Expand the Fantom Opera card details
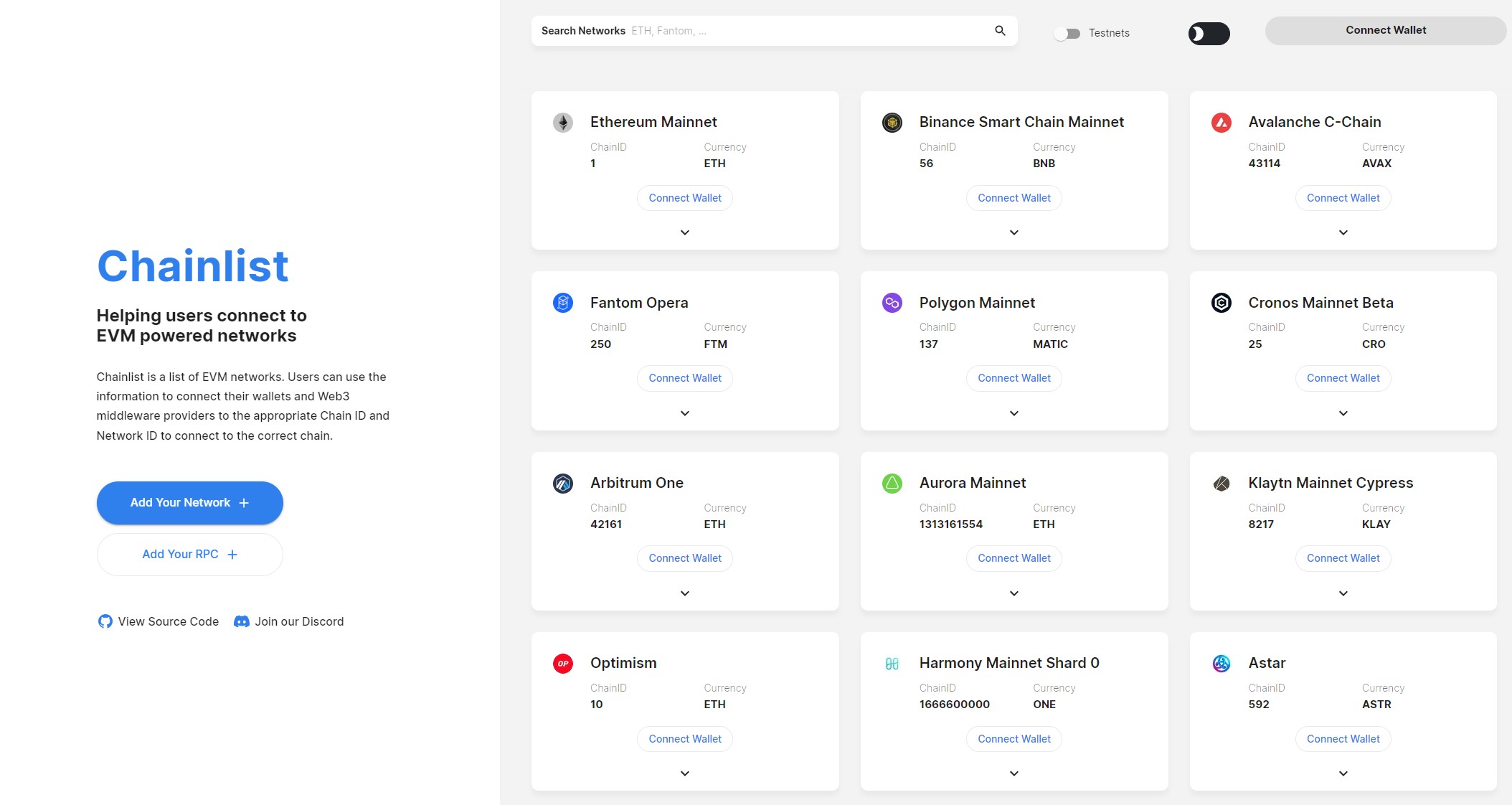1512x805 pixels. [x=685, y=413]
